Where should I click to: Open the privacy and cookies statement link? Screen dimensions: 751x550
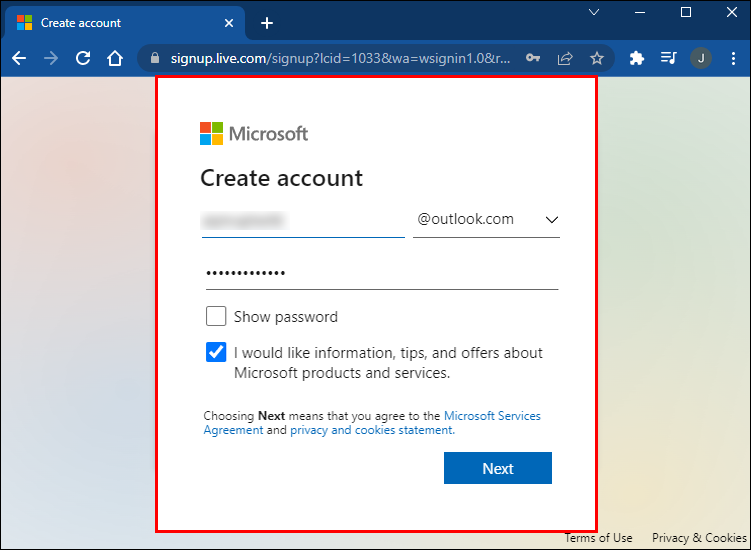372,430
